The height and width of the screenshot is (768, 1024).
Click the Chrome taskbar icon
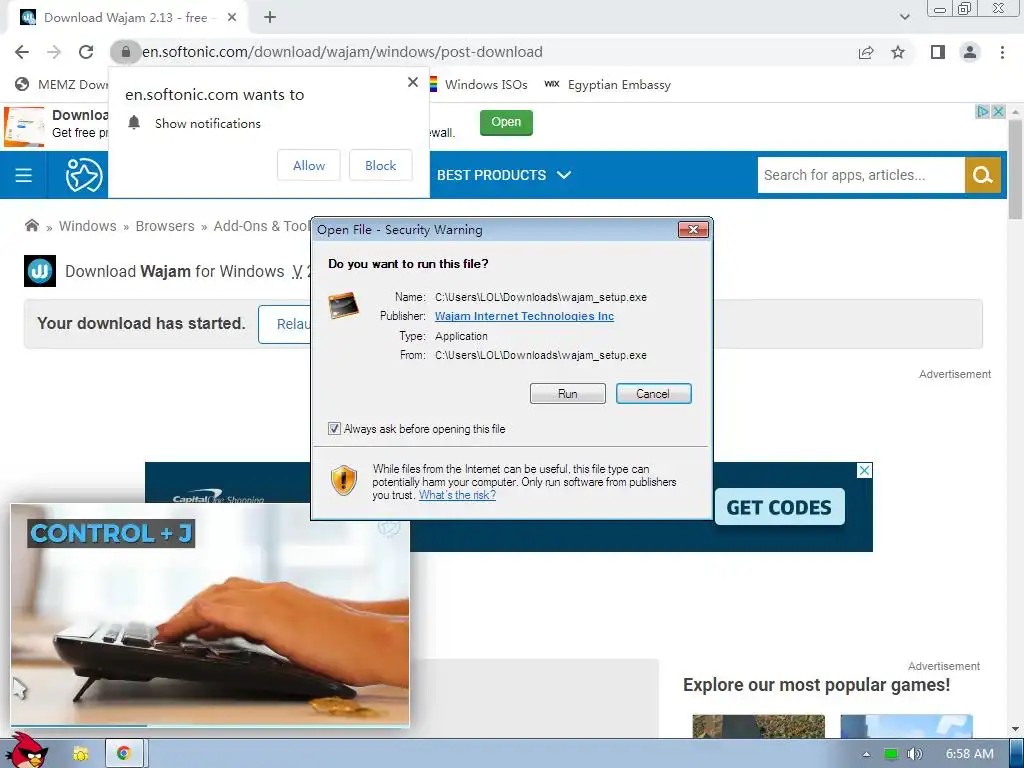point(123,754)
